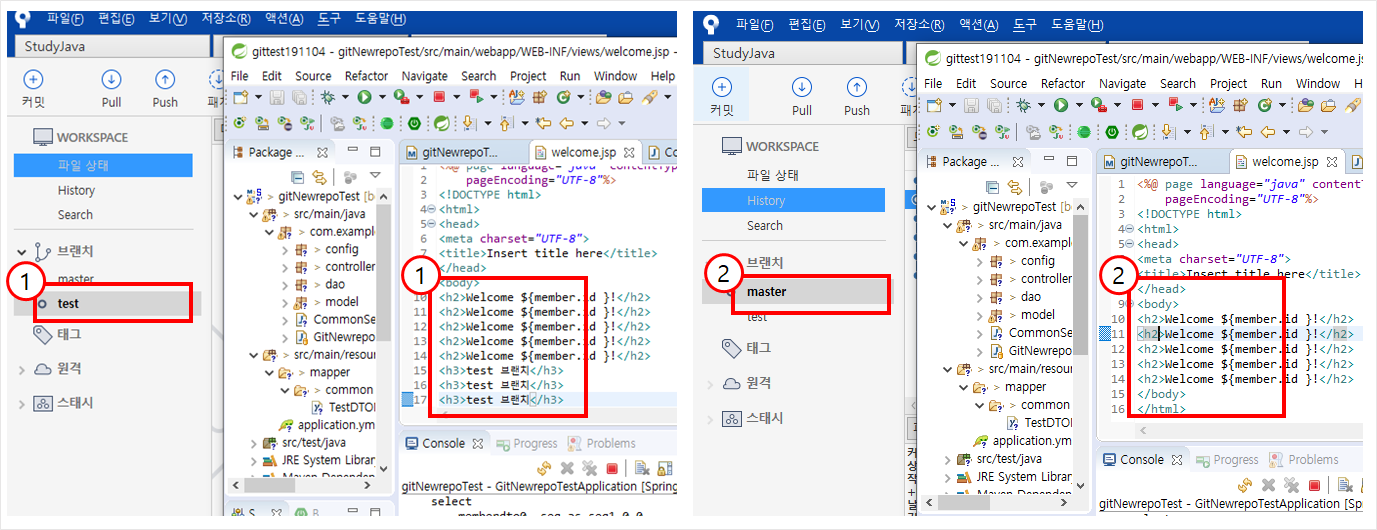Screen dimensions: 1377x530
Task: Click Link with Editor icon in left Package Explorer
Action: click(x=319, y=177)
